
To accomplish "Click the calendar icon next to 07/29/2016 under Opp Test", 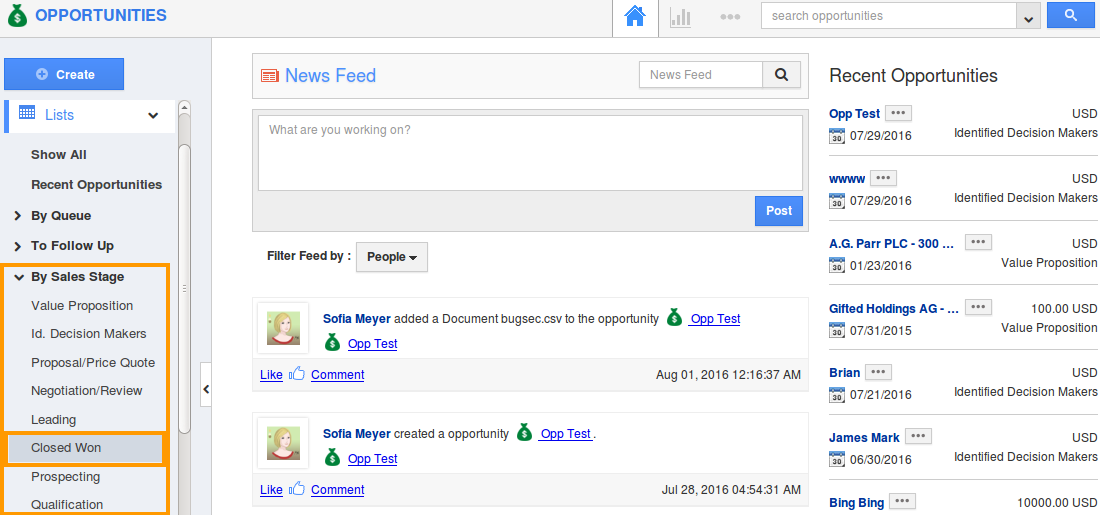I will point(837,136).
